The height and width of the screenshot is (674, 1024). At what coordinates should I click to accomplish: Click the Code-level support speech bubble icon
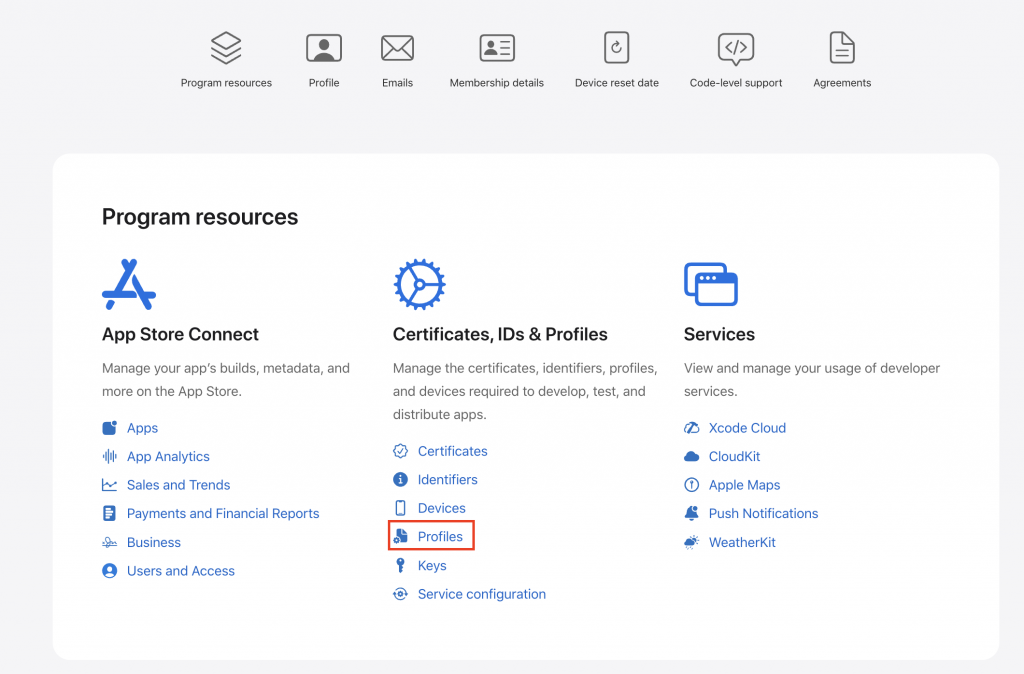(736, 49)
